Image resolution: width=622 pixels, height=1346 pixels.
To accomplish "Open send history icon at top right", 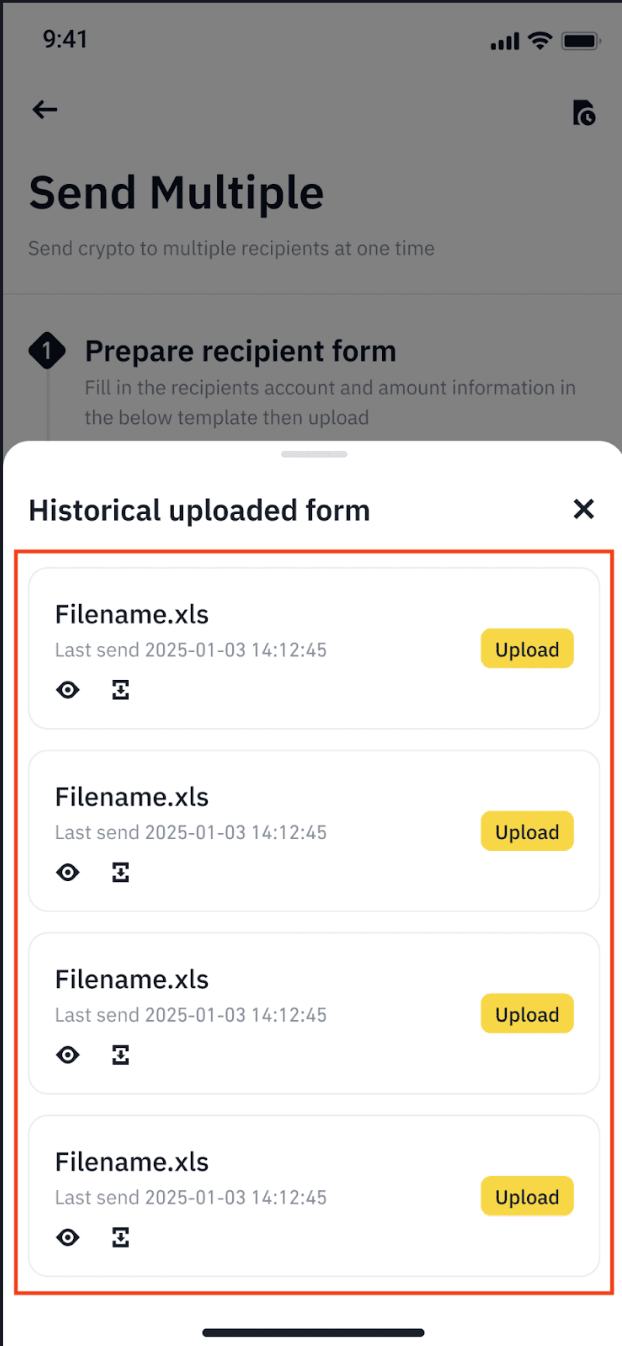I will pos(584,112).
